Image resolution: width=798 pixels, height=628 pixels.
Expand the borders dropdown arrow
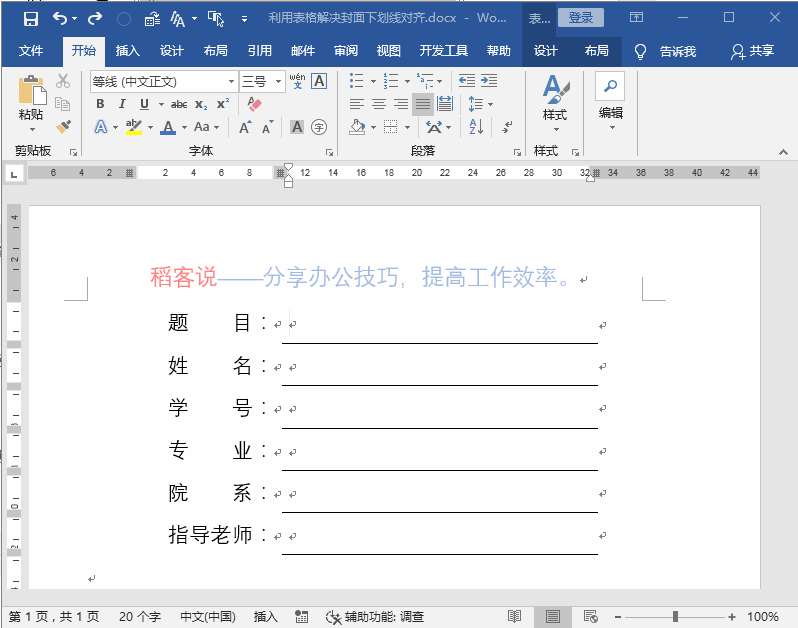408,127
